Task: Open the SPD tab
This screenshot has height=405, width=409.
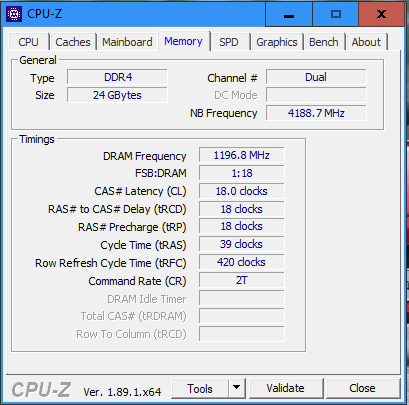Action: point(229,42)
